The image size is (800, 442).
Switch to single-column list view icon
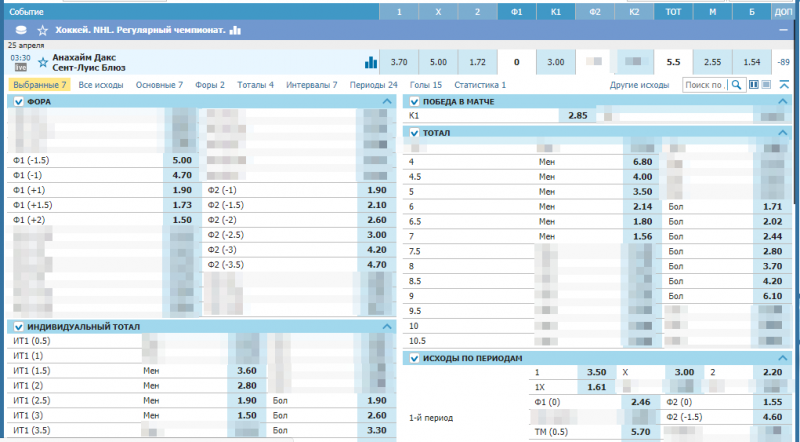[x=766, y=86]
